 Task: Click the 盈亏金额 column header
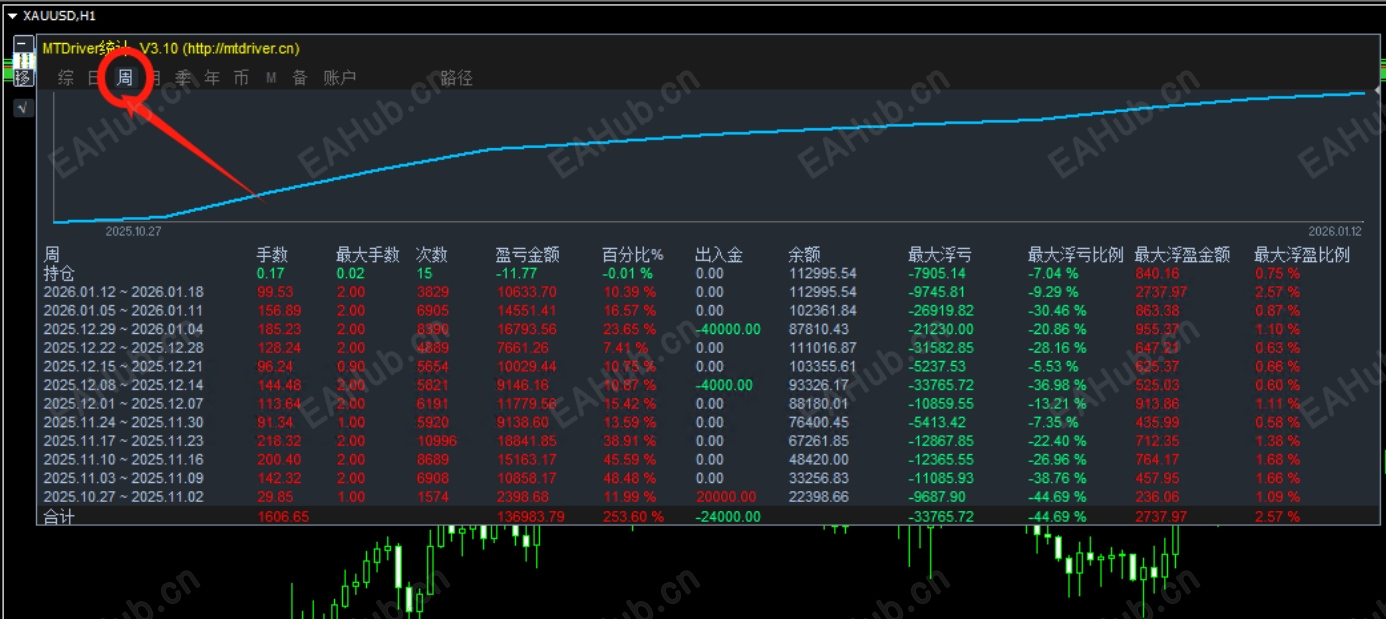click(x=527, y=255)
